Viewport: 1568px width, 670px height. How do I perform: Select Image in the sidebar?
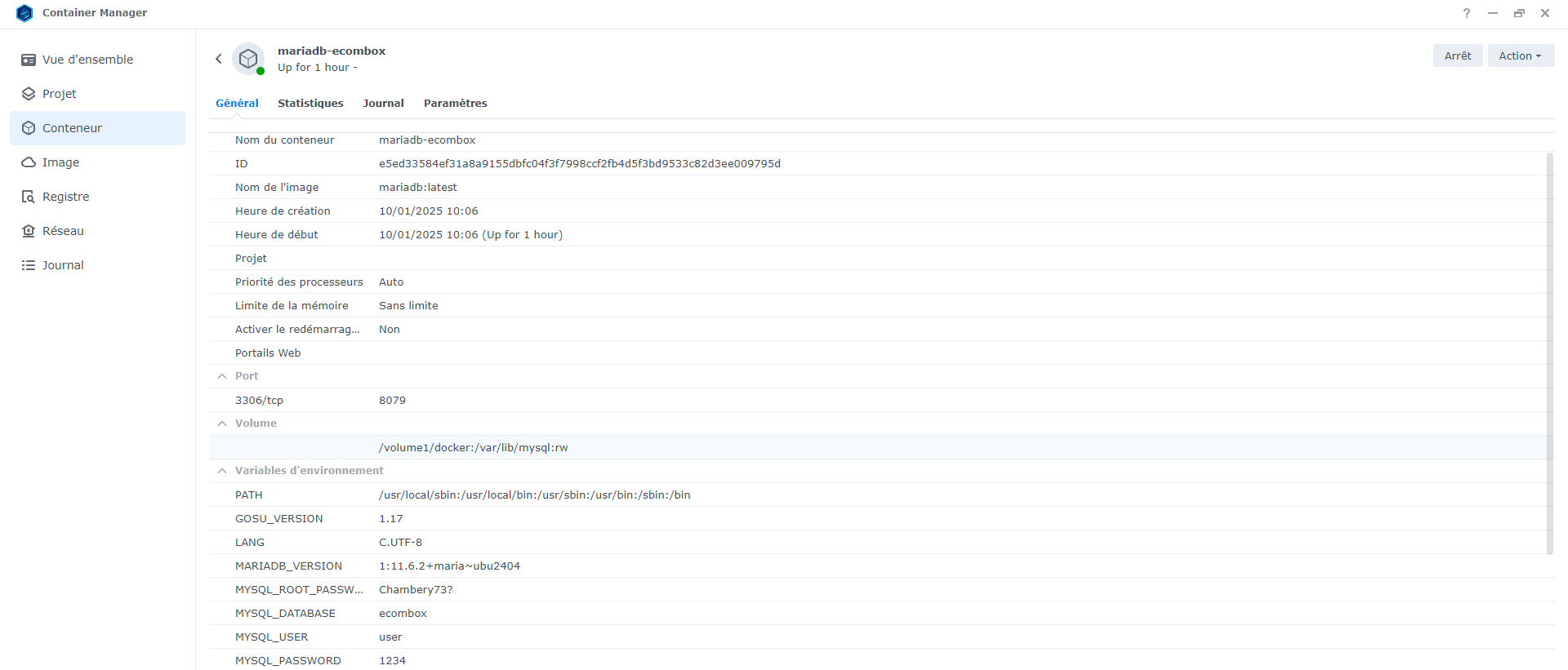tap(97, 162)
